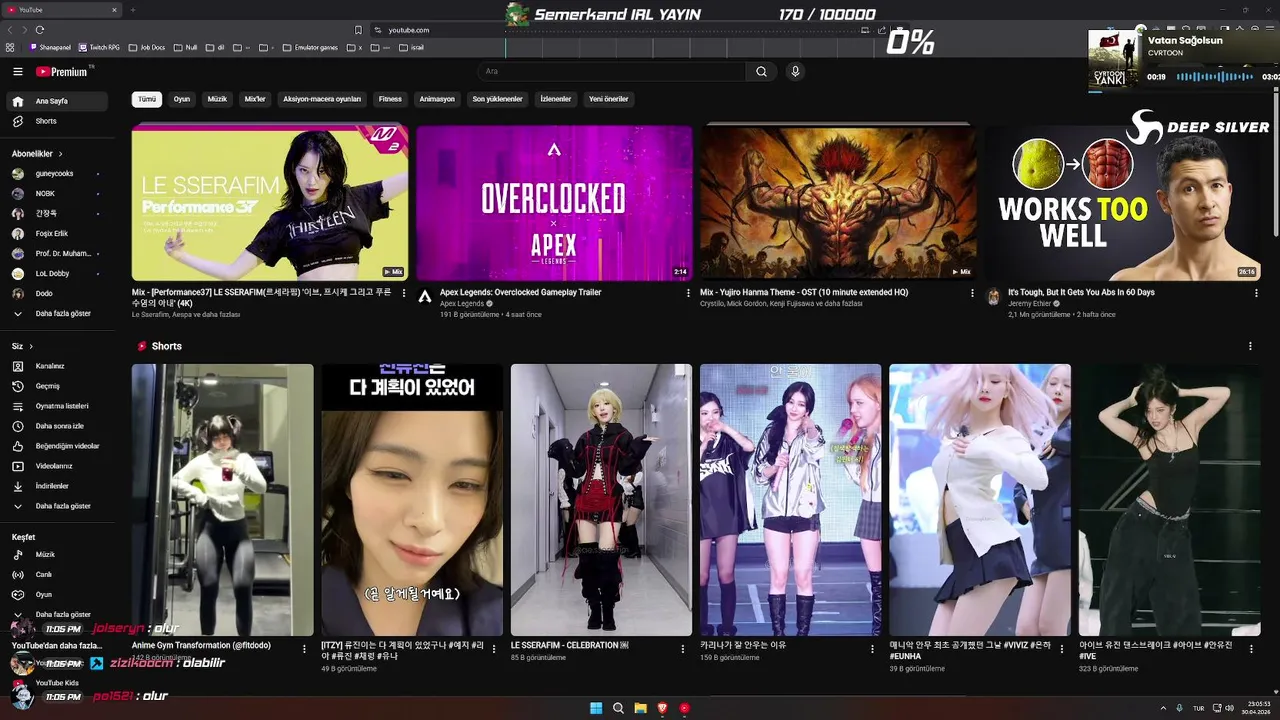The height and width of the screenshot is (720, 1280).
Task: Select the Yeni öneriler filter chip
Action: coord(608,99)
